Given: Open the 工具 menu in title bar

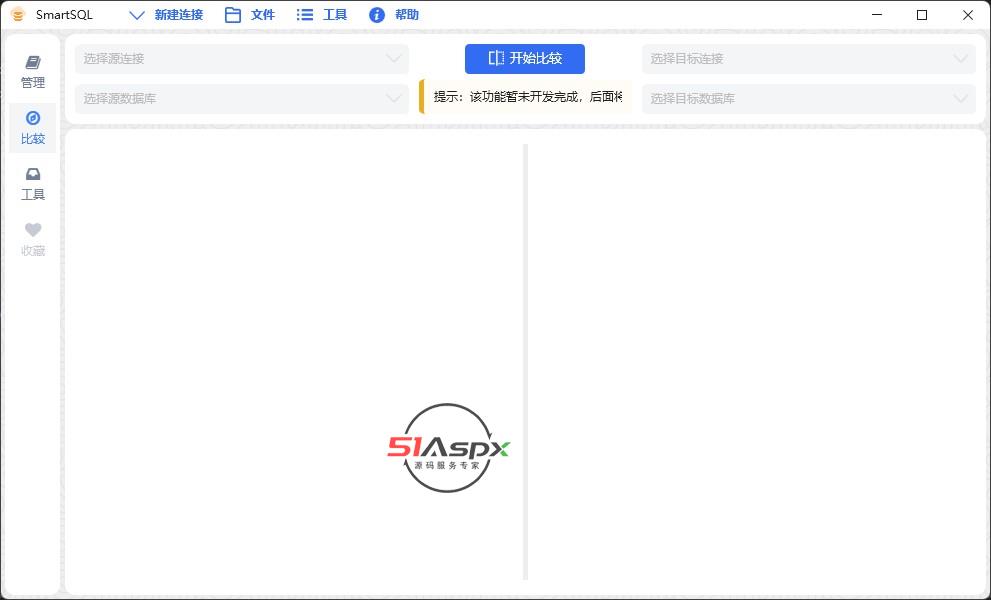Looking at the screenshot, I should pyautogui.click(x=322, y=15).
